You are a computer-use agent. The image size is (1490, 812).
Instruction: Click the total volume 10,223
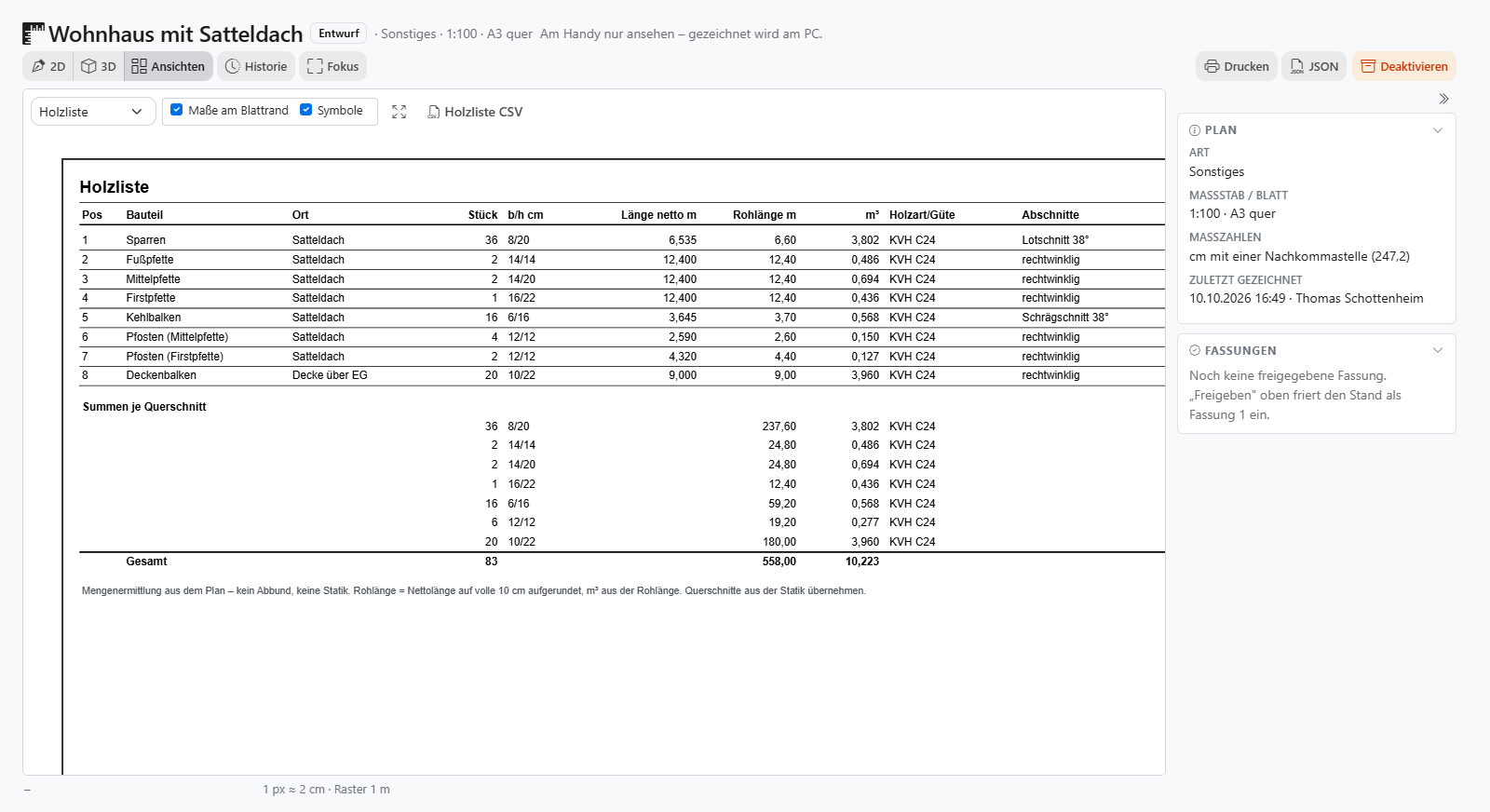pos(862,562)
